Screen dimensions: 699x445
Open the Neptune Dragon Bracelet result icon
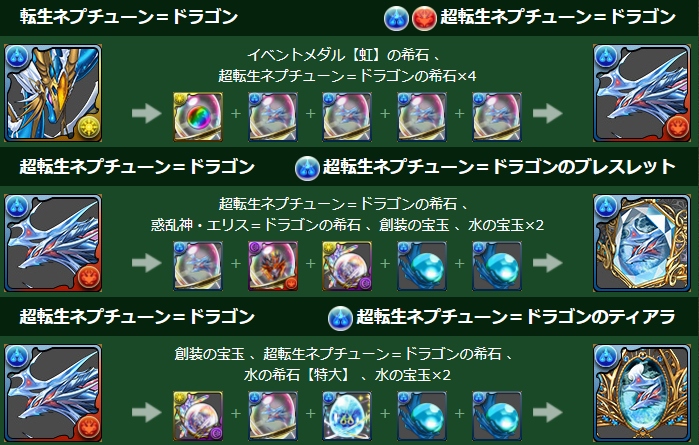click(641, 243)
